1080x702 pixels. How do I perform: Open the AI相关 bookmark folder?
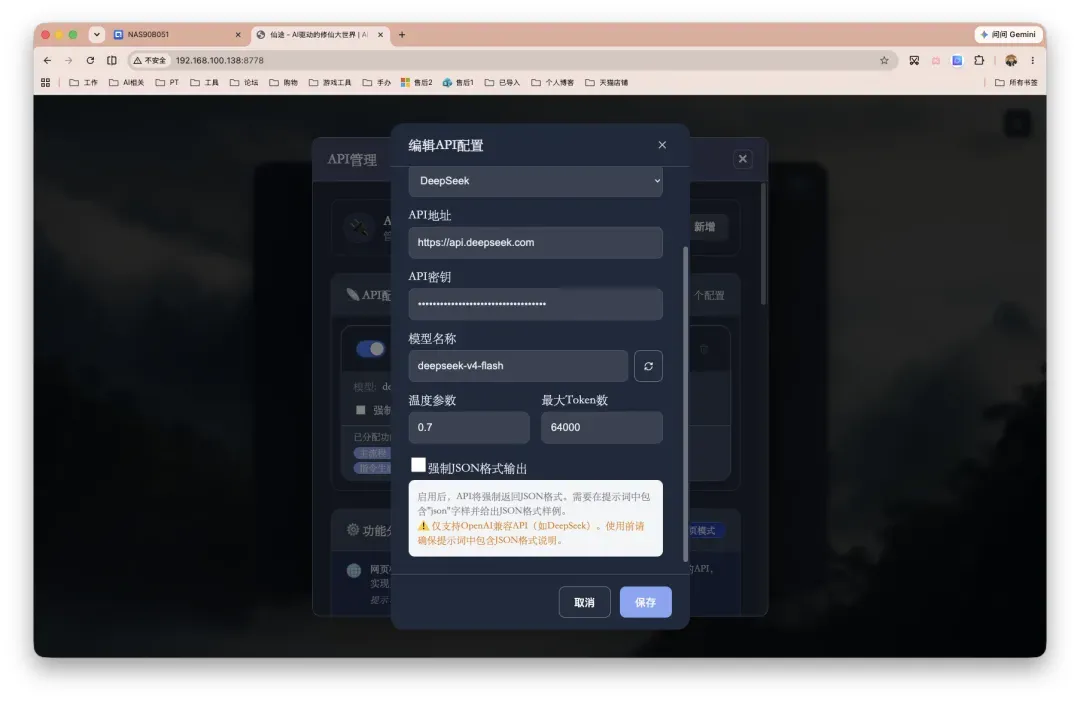pos(127,83)
